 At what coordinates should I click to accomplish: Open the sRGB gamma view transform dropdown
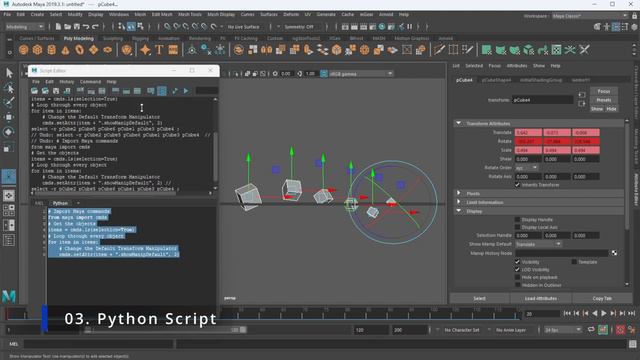pyautogui.click(x=361, y=74)
